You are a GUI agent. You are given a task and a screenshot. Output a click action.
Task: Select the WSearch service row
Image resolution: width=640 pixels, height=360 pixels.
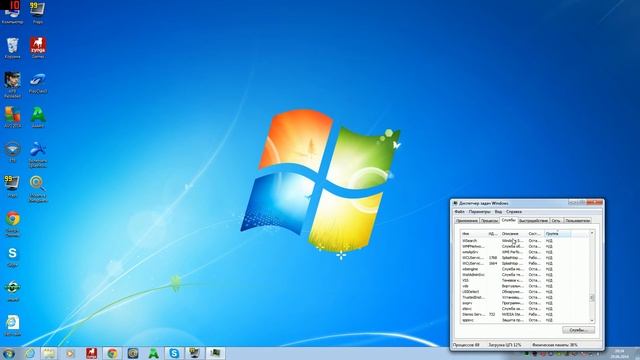[x=525, y=241]
